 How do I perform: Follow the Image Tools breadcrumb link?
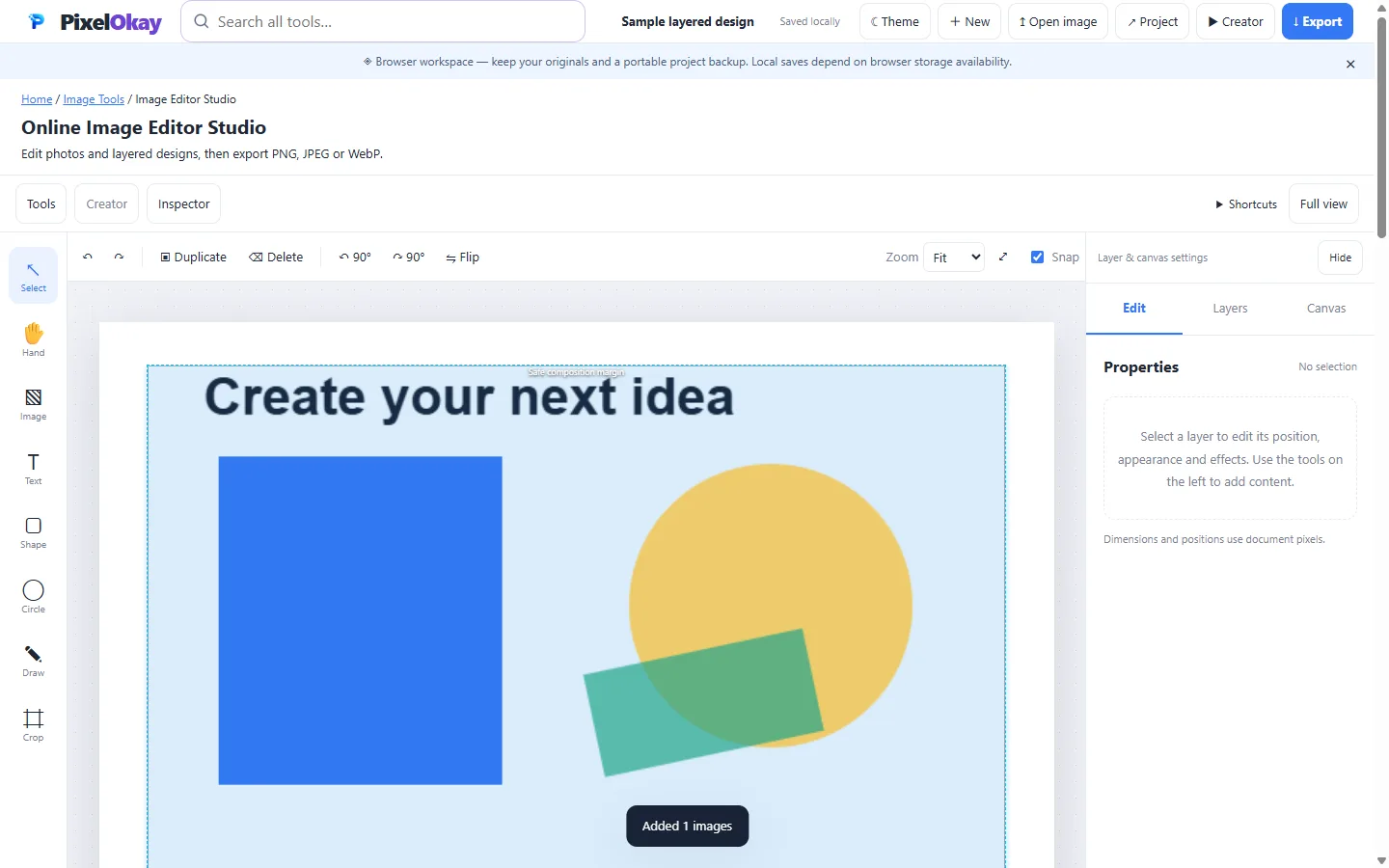coord(94,99)
